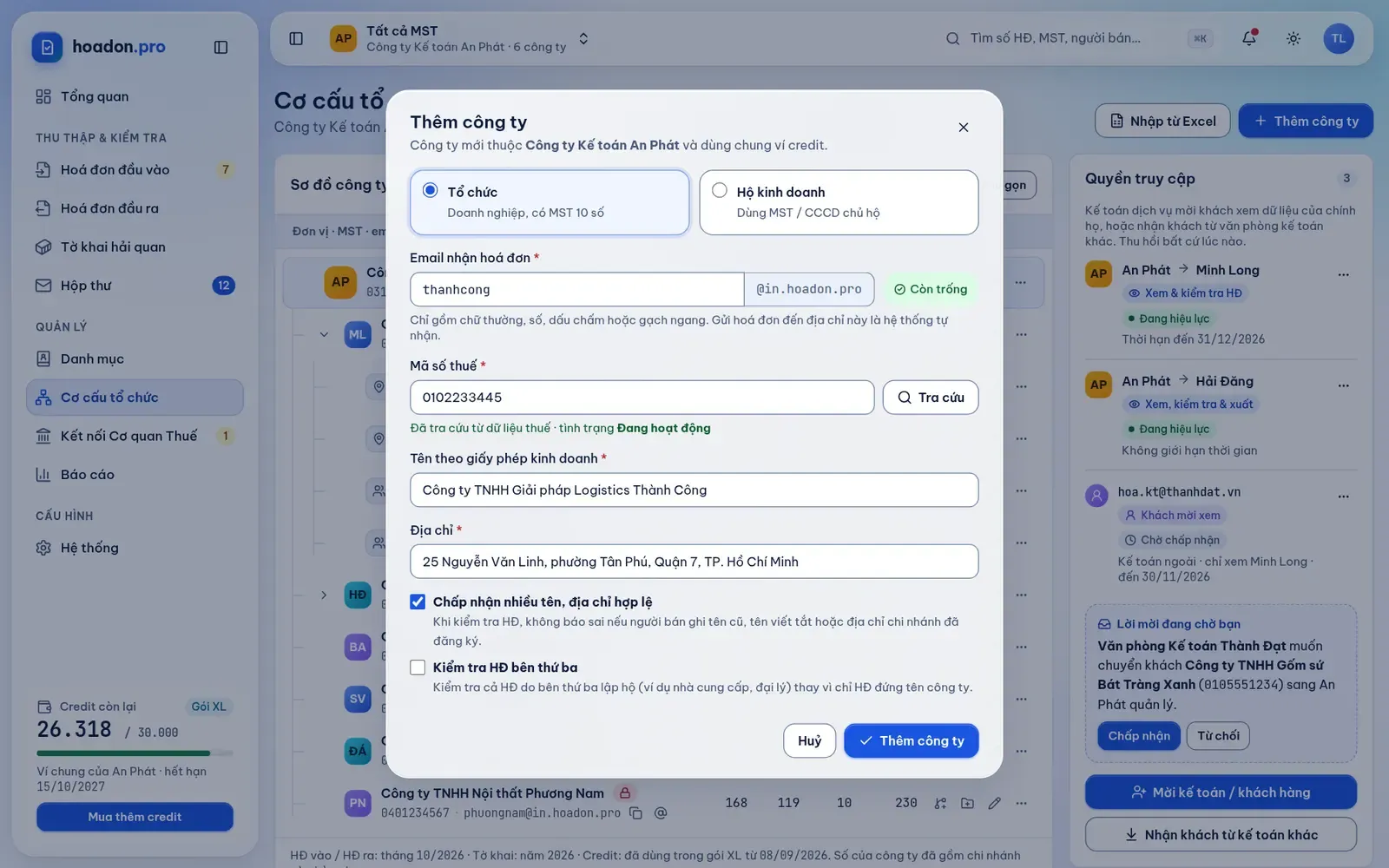Select the Tổ chức radio option
Image resolution: width=1389 pixels, height=868 pixels.
pos(430,190)
